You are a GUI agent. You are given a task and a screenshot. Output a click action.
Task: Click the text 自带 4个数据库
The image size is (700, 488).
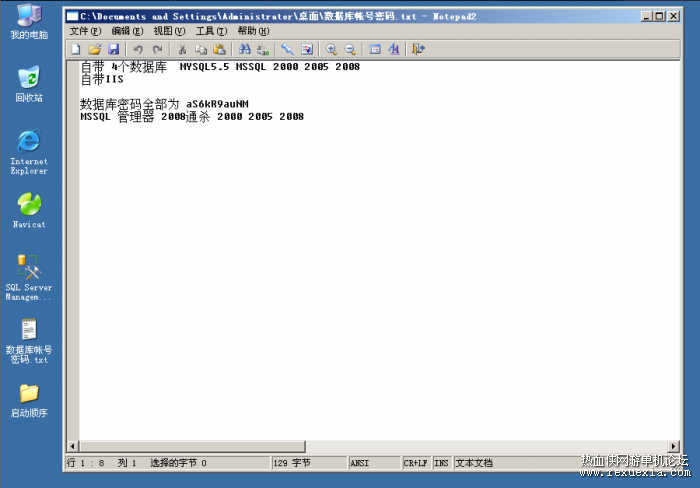click(124, 67)
